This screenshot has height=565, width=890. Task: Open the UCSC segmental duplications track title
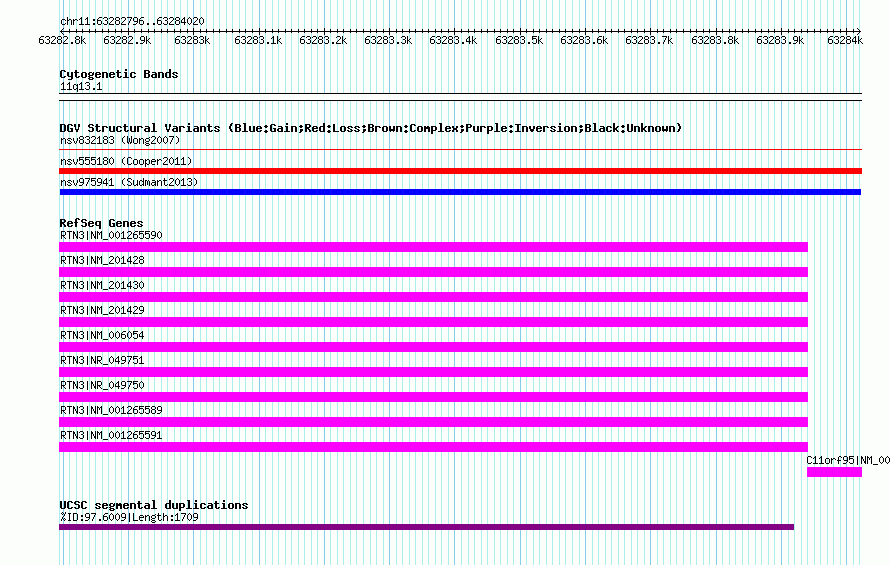[154, 505]
